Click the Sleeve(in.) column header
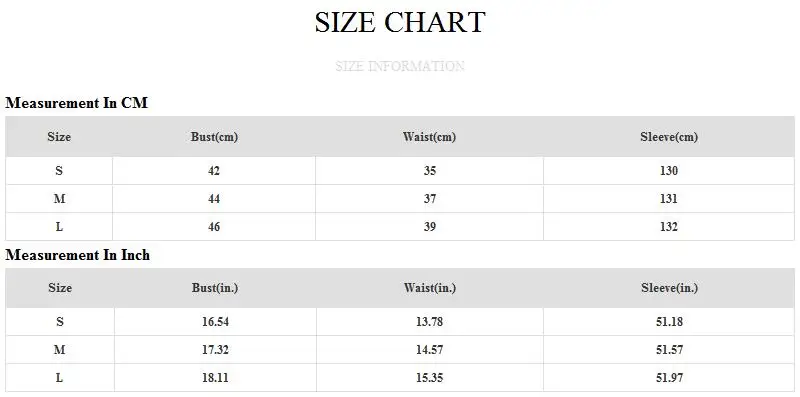800x397 pixels. click(x=669, y=288)
